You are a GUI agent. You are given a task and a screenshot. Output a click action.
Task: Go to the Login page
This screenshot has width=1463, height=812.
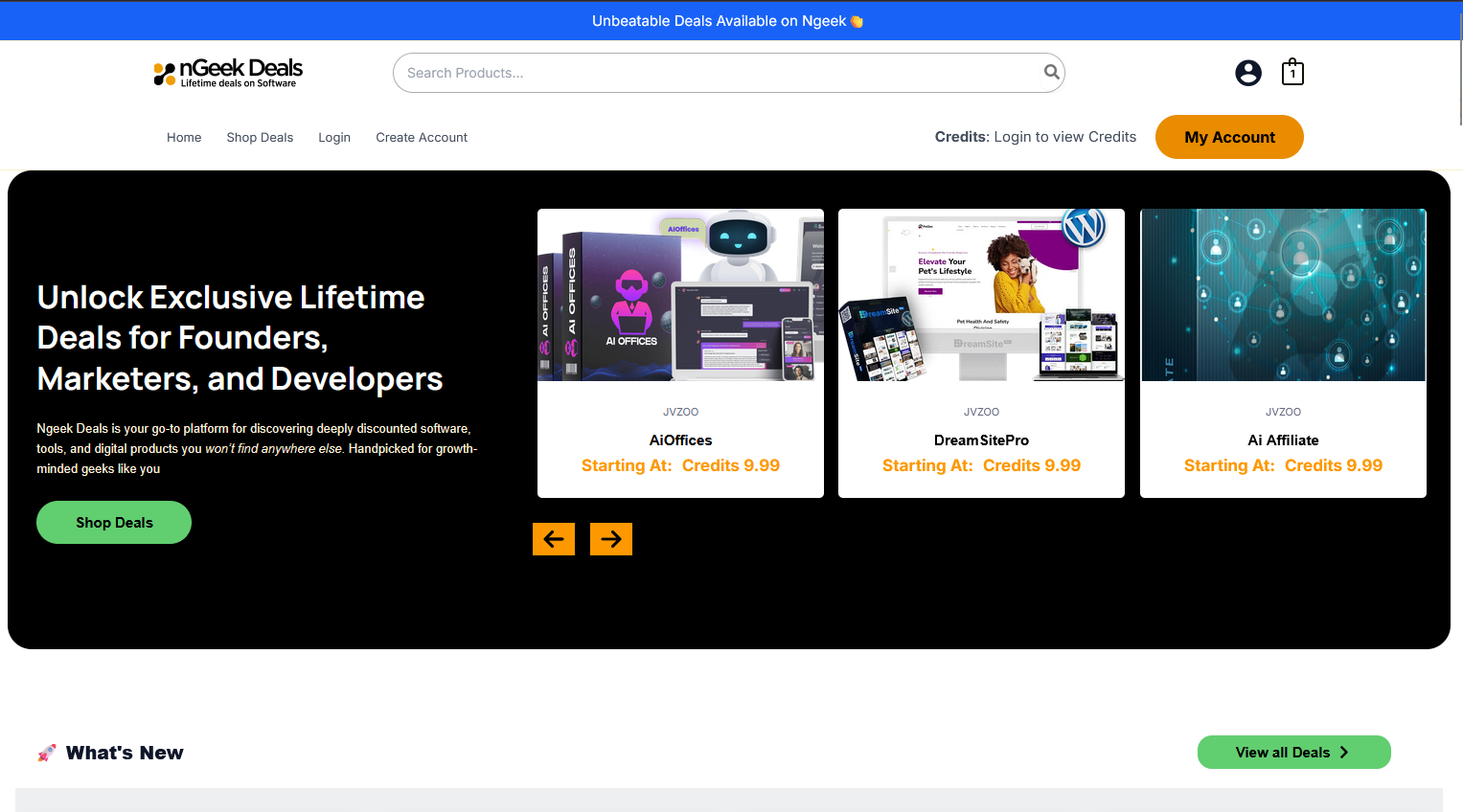(x=334, y=138)
